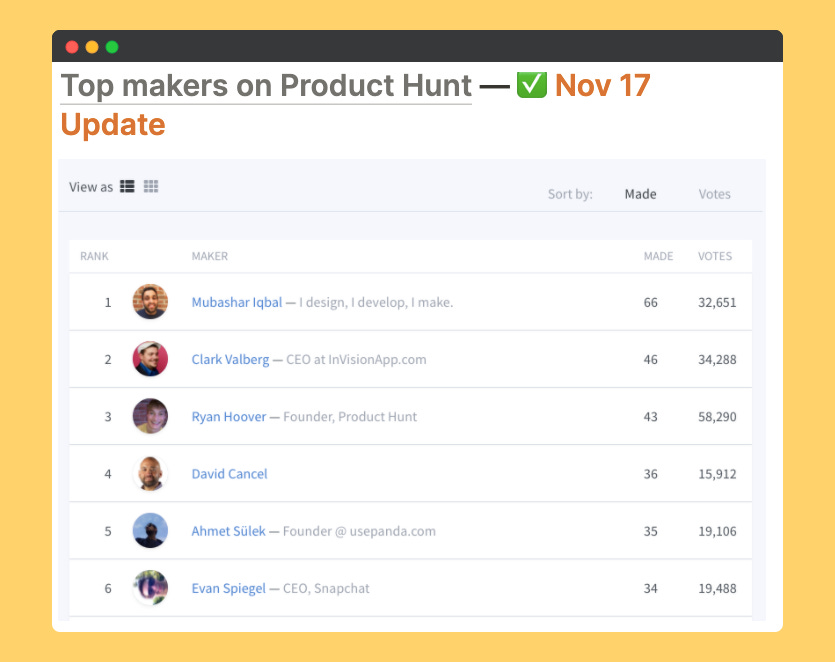Click made count 66
835x662 pixels.
click(650, 303)
